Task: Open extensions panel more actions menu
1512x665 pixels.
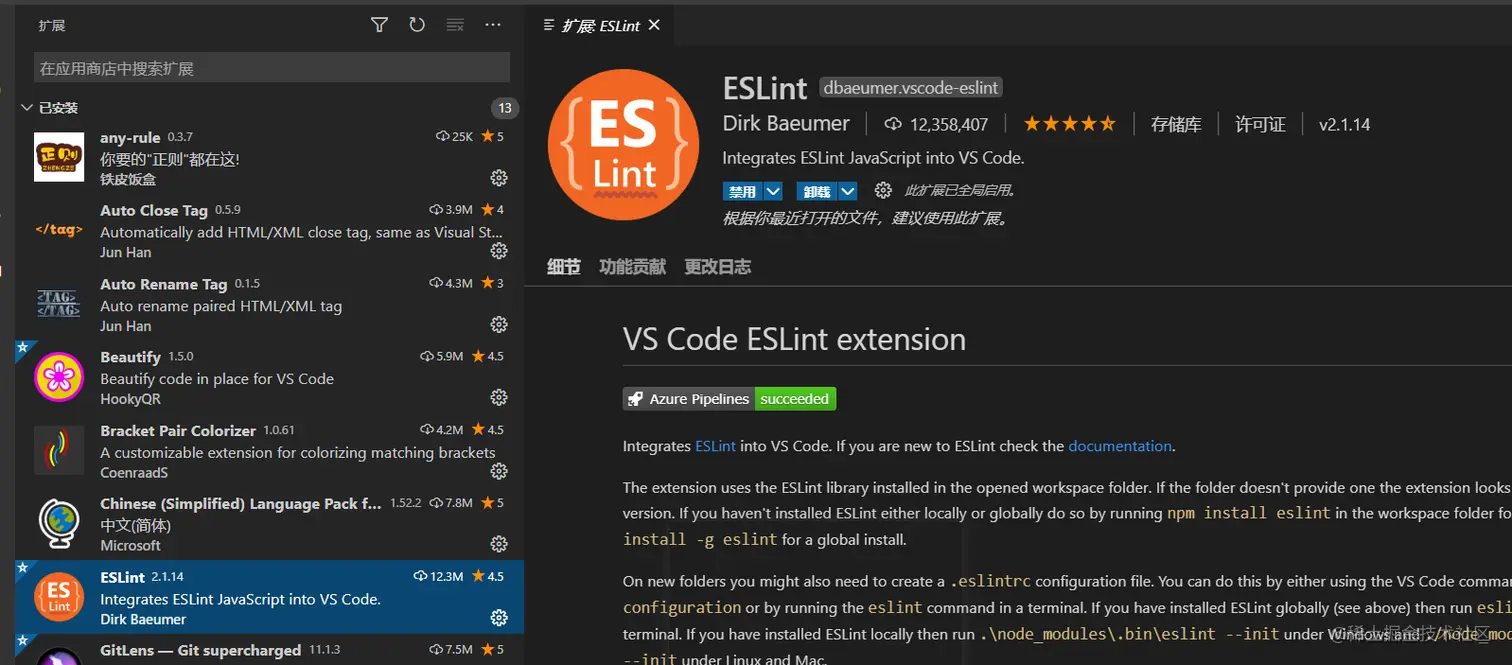Action: [x=493, y=25]
